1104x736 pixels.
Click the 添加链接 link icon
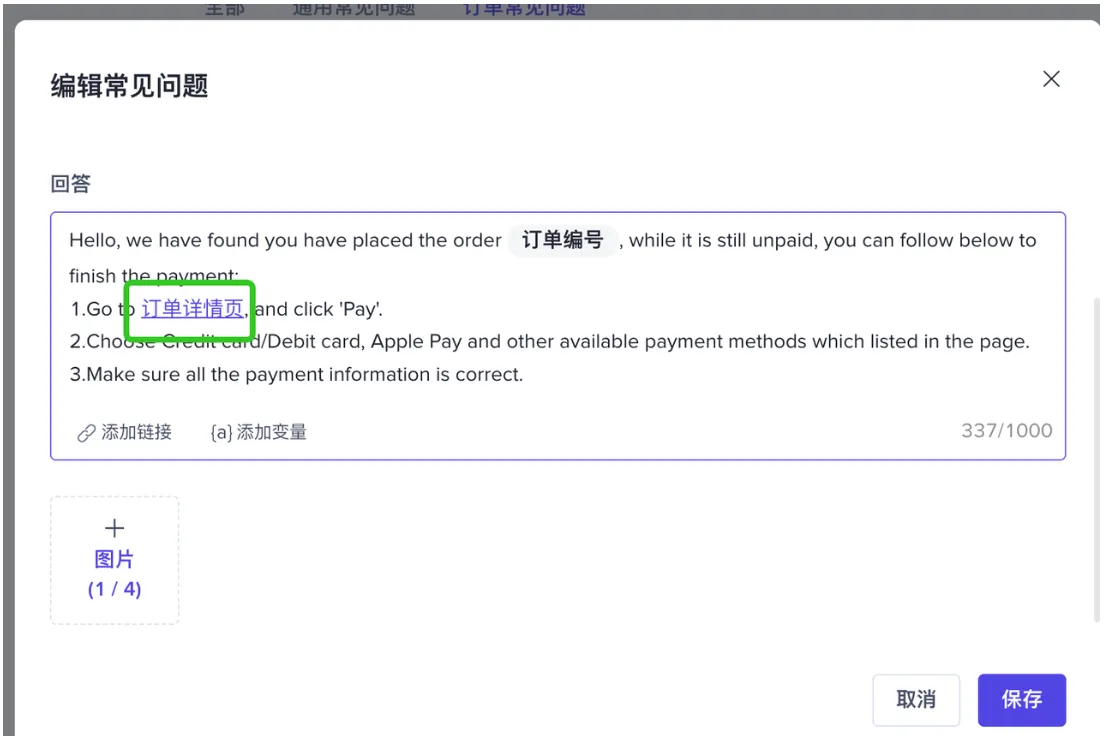click(x=86, y=432)
